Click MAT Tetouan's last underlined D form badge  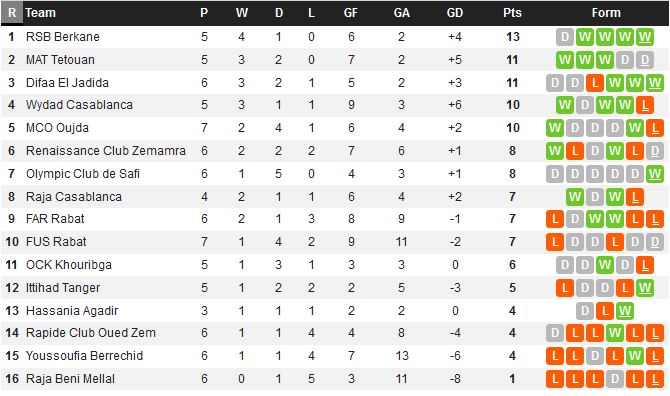tap(645, 60)
